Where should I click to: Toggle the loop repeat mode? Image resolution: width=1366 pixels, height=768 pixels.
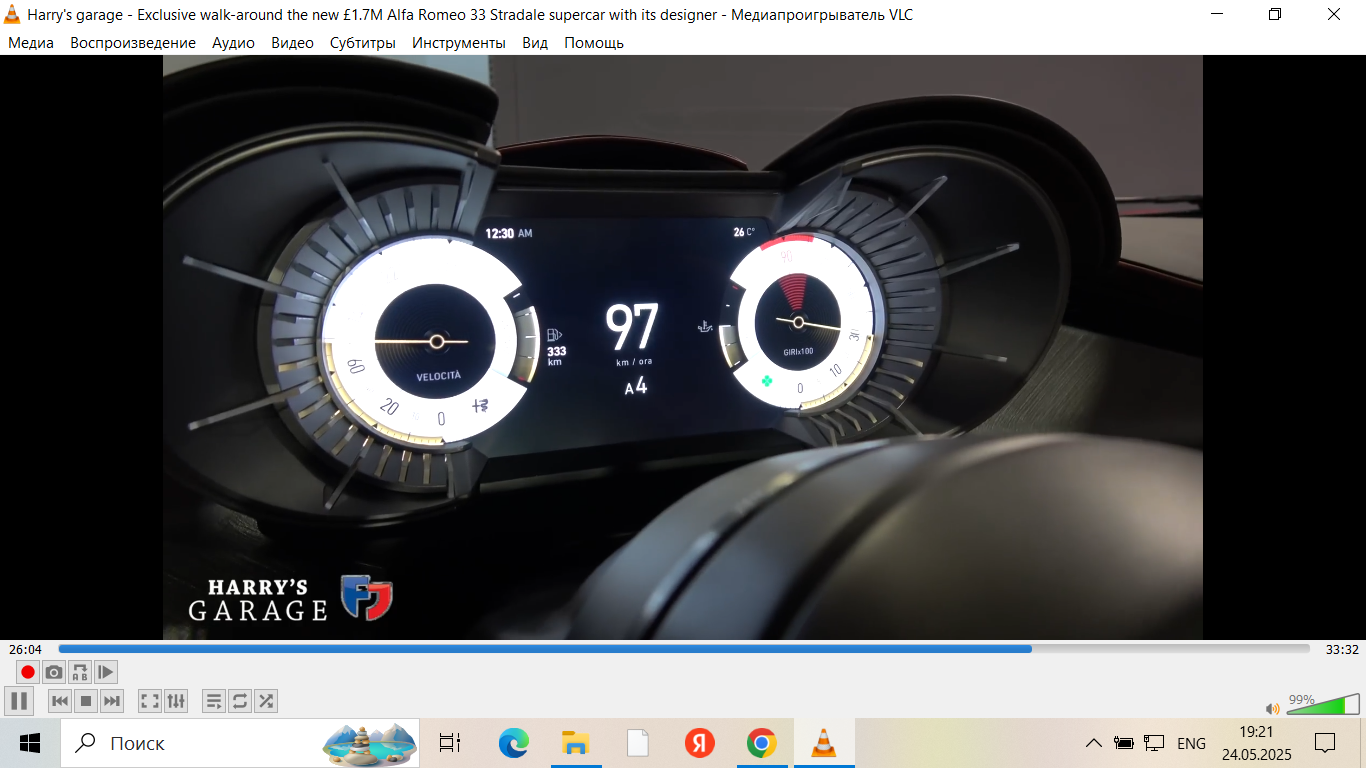[x=240, y=701]
